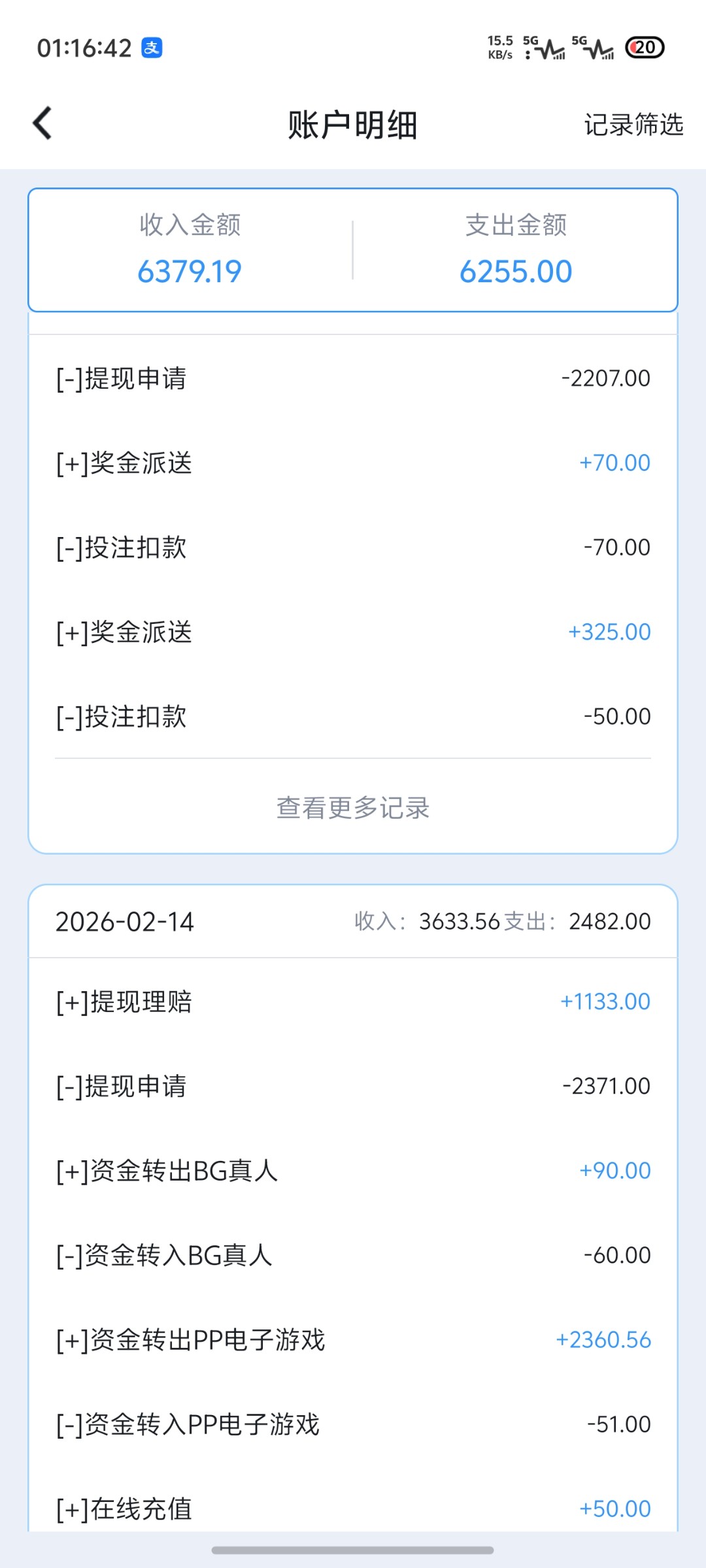The height and width of the screenshot is (1568, 706).
Task: Open the +1133.00 提现理赔 record
Action: (x=353, y=1002)
